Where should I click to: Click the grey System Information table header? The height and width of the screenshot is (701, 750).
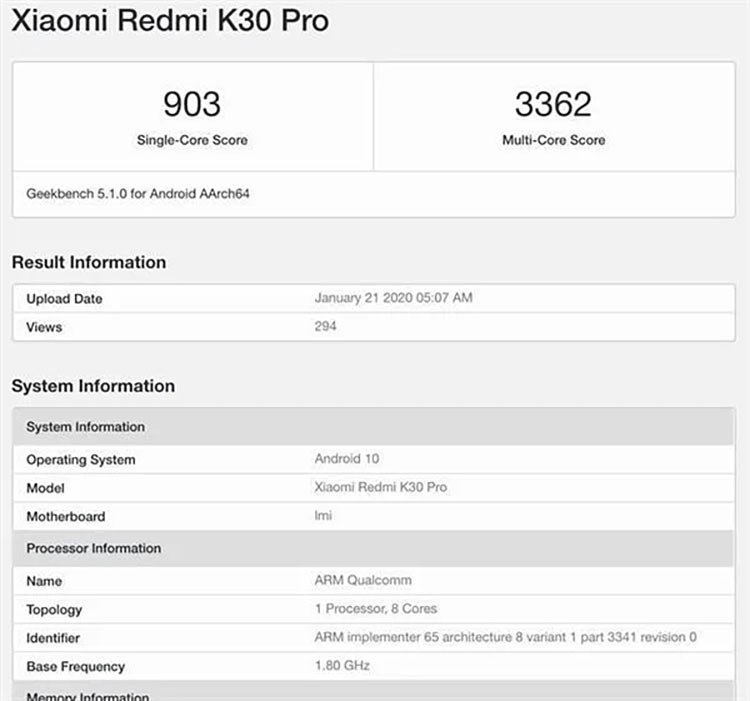[x=374, y=427]
